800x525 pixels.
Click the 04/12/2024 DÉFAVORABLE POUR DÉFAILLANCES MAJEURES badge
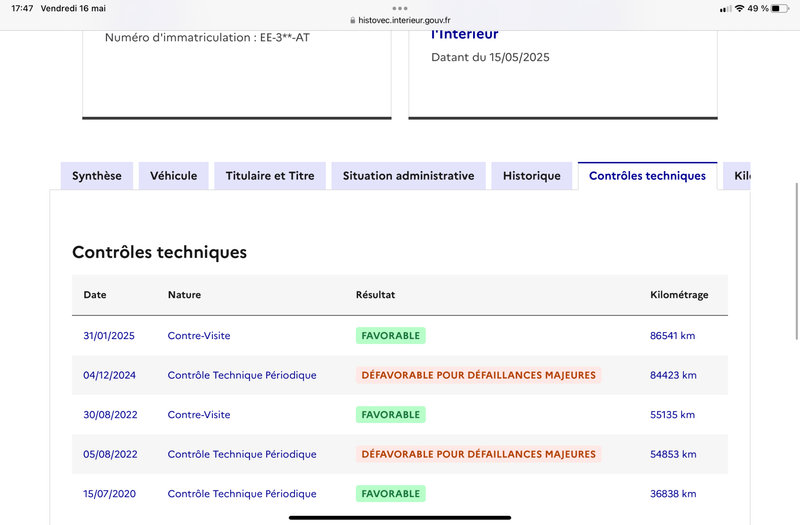click(478, 376)
